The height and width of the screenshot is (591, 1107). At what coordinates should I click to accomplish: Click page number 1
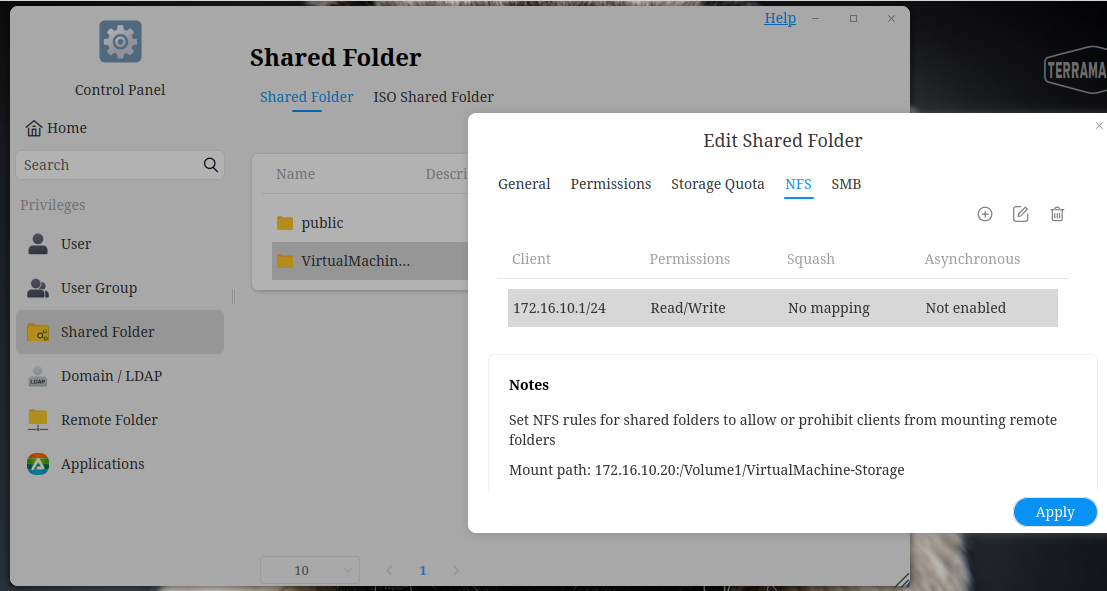click(423, 570)
